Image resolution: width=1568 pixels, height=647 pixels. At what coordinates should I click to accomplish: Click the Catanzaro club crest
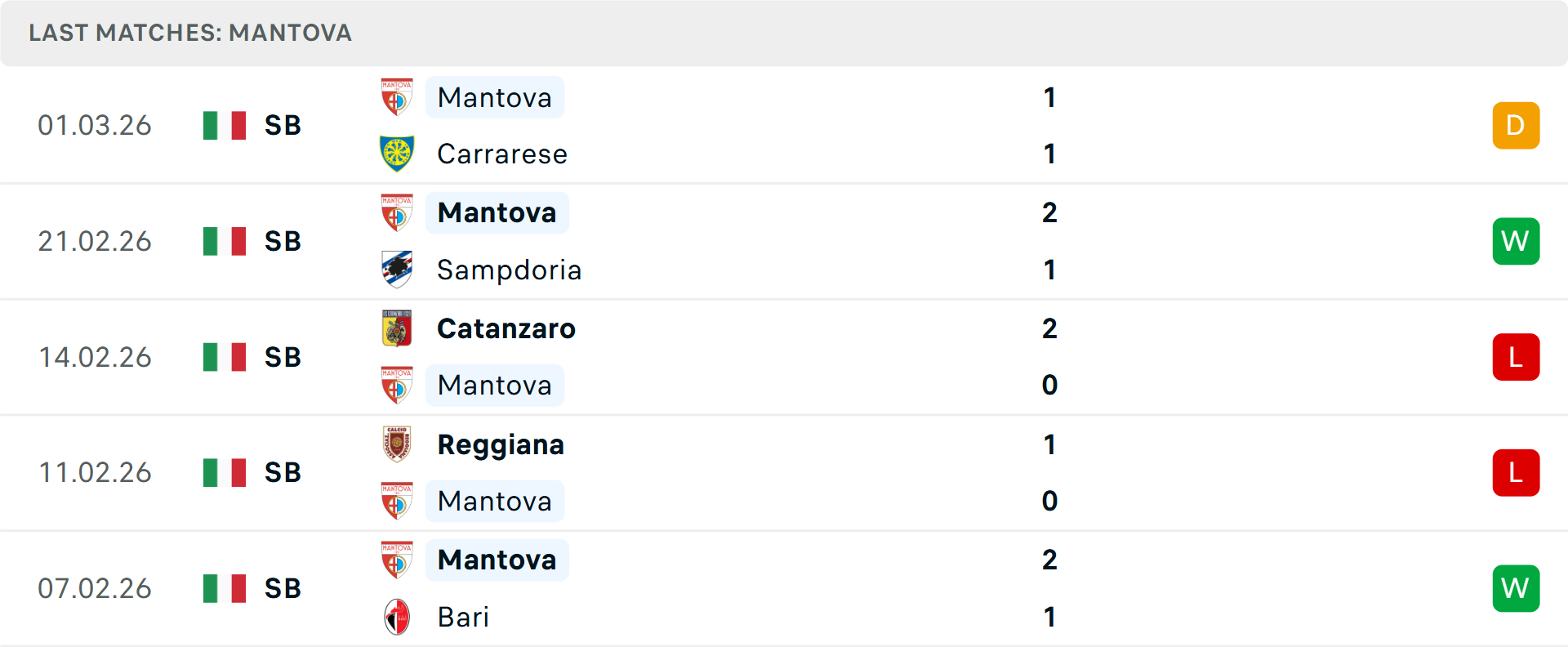coord(397,328)
